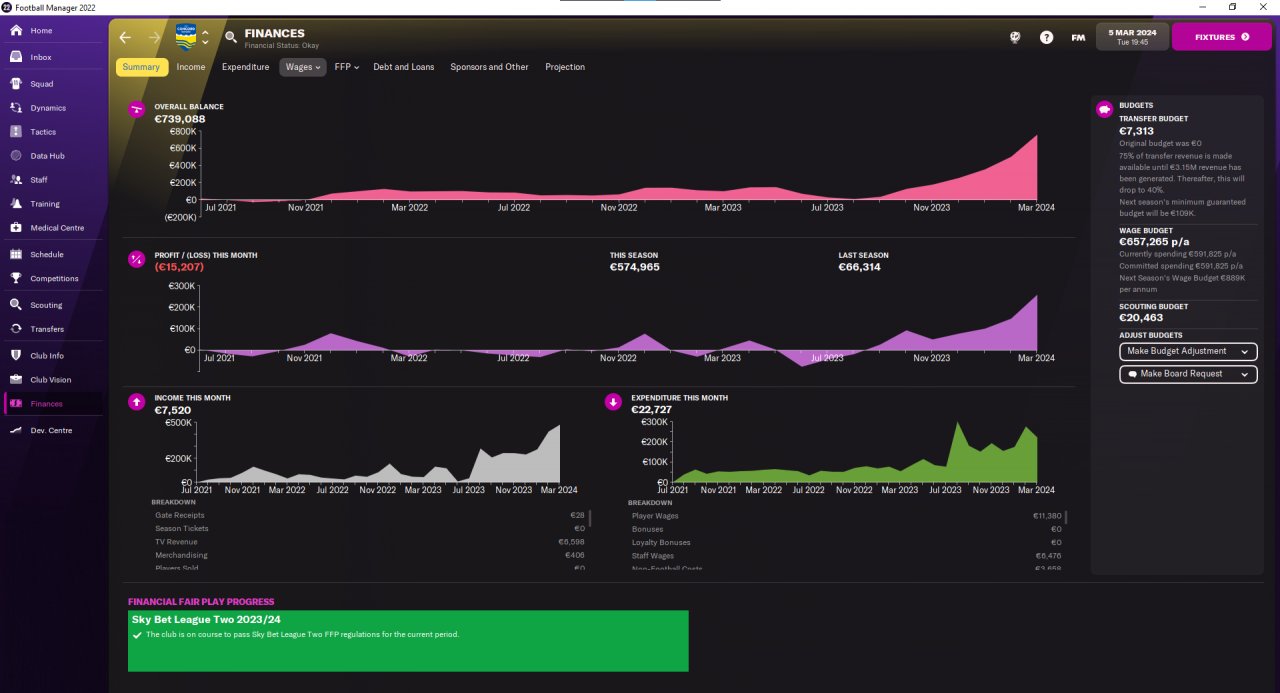
Task: Switch to the Projection tab
Action: point(565,67)
